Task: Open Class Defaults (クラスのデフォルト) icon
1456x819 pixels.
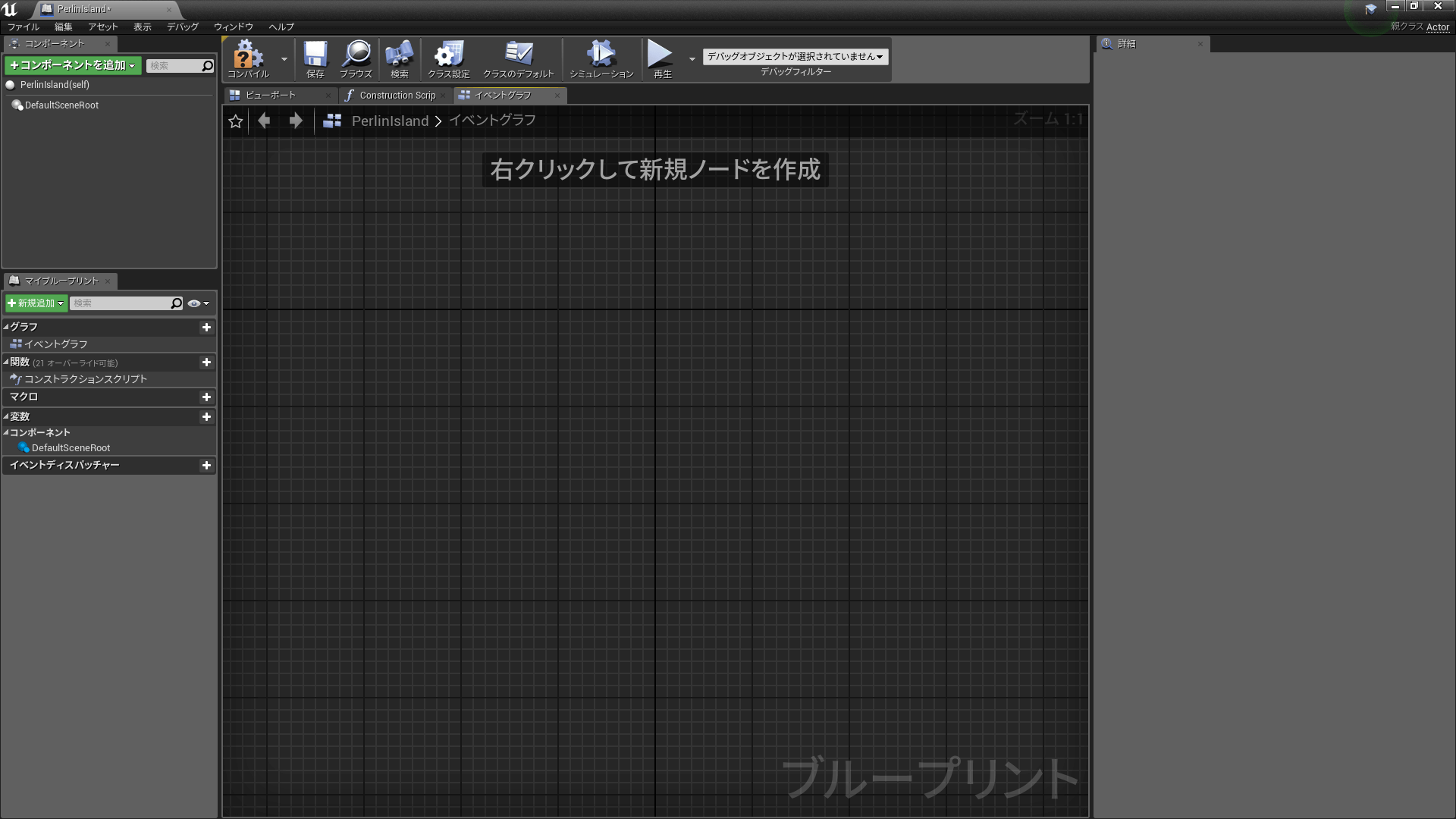Action: (519, 55)
